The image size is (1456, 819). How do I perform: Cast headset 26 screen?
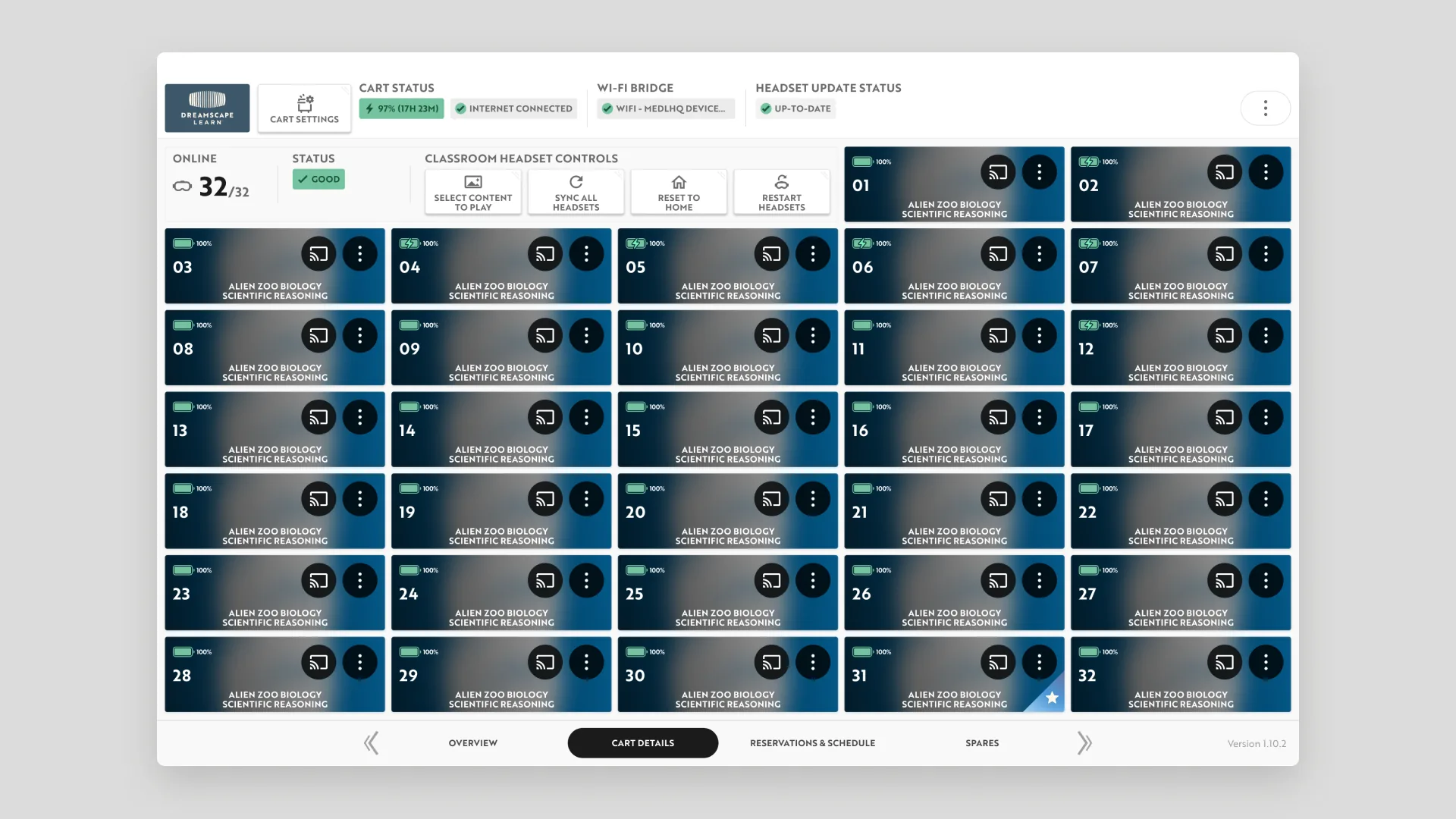[998, 581]
